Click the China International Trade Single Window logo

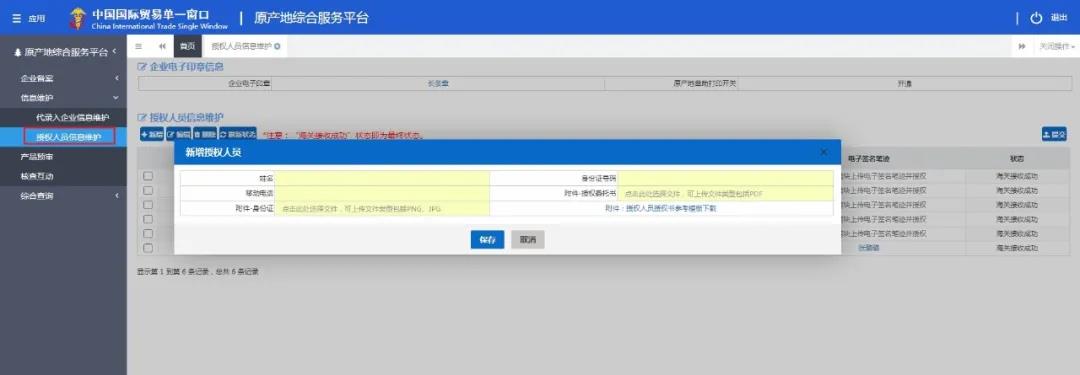149,19
